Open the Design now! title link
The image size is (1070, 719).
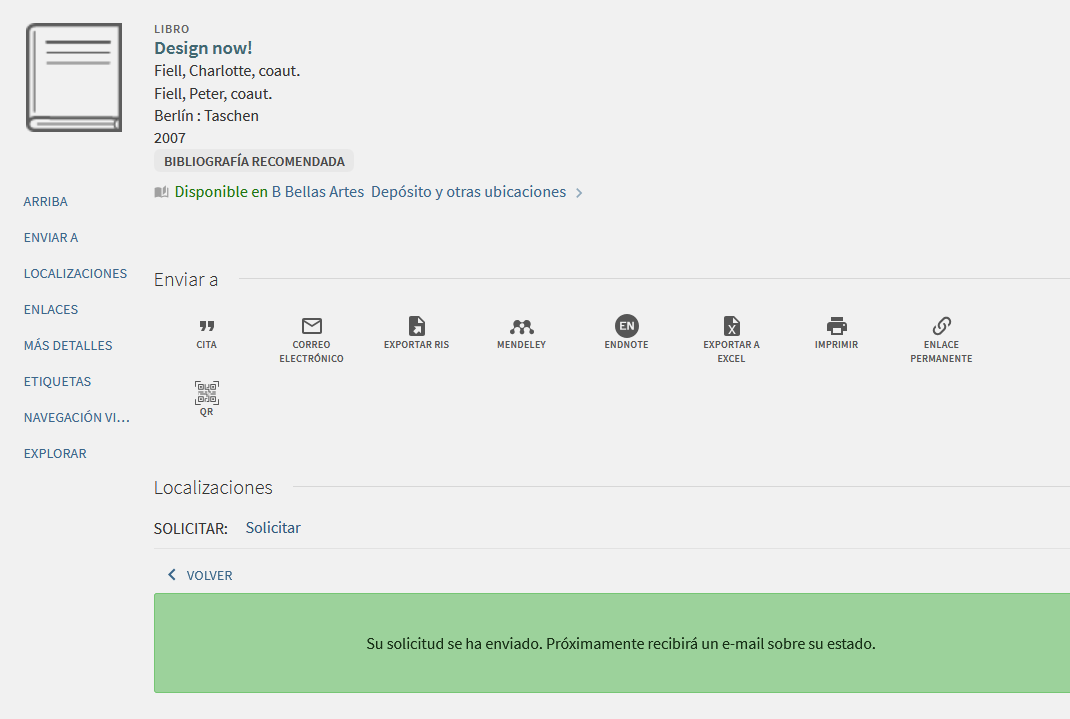[x=203, y=48]
